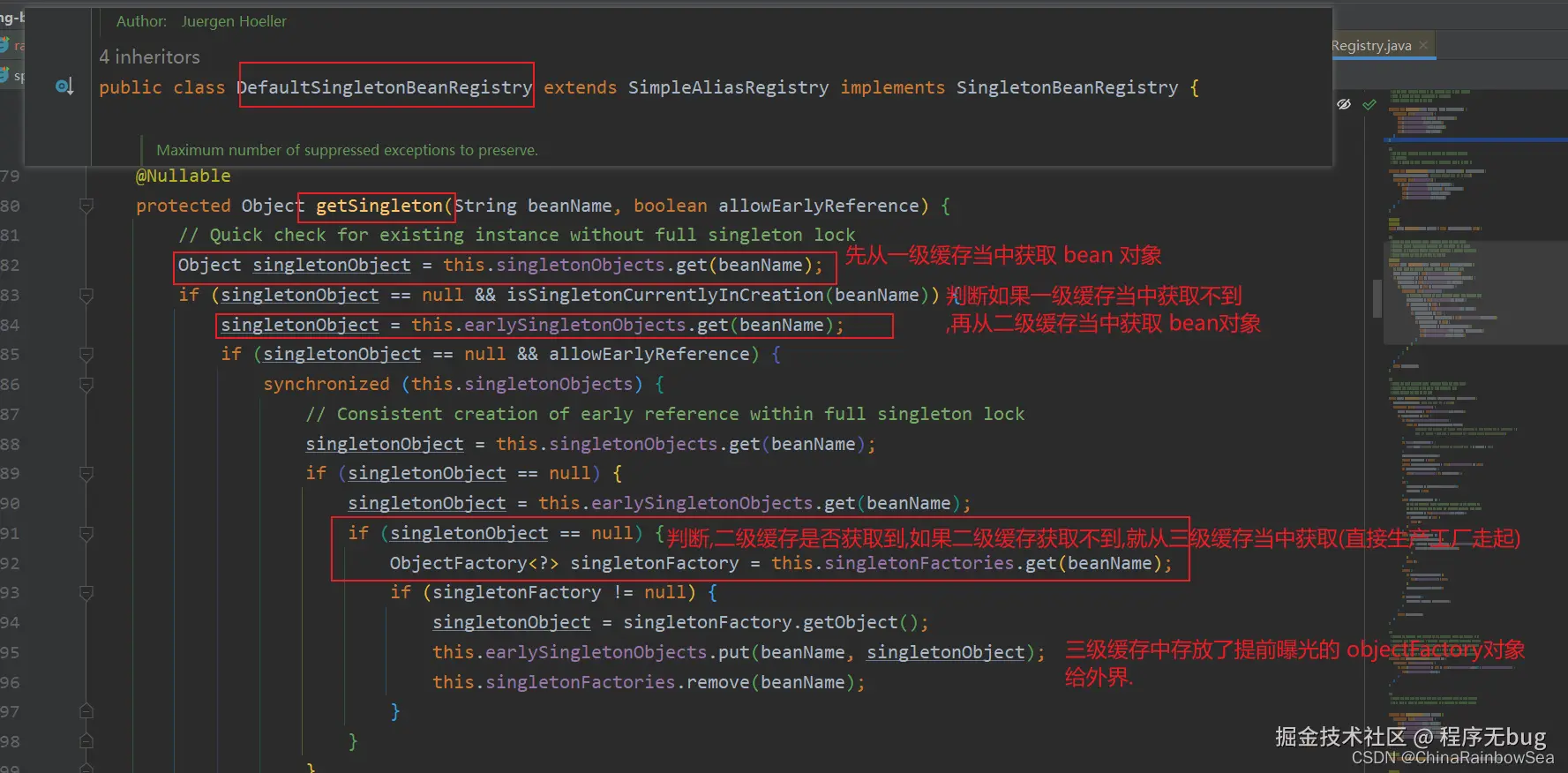Toggle reader mode eye icon
Viewport: 1568px width, 773px height.
point(1344,104)
